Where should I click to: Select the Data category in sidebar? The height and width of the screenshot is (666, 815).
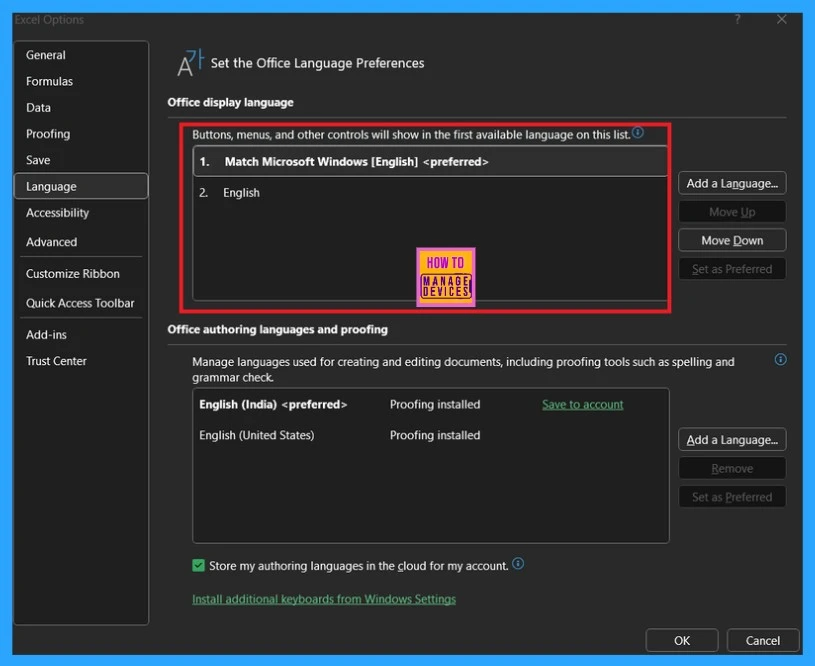click(x=38, y=108)
